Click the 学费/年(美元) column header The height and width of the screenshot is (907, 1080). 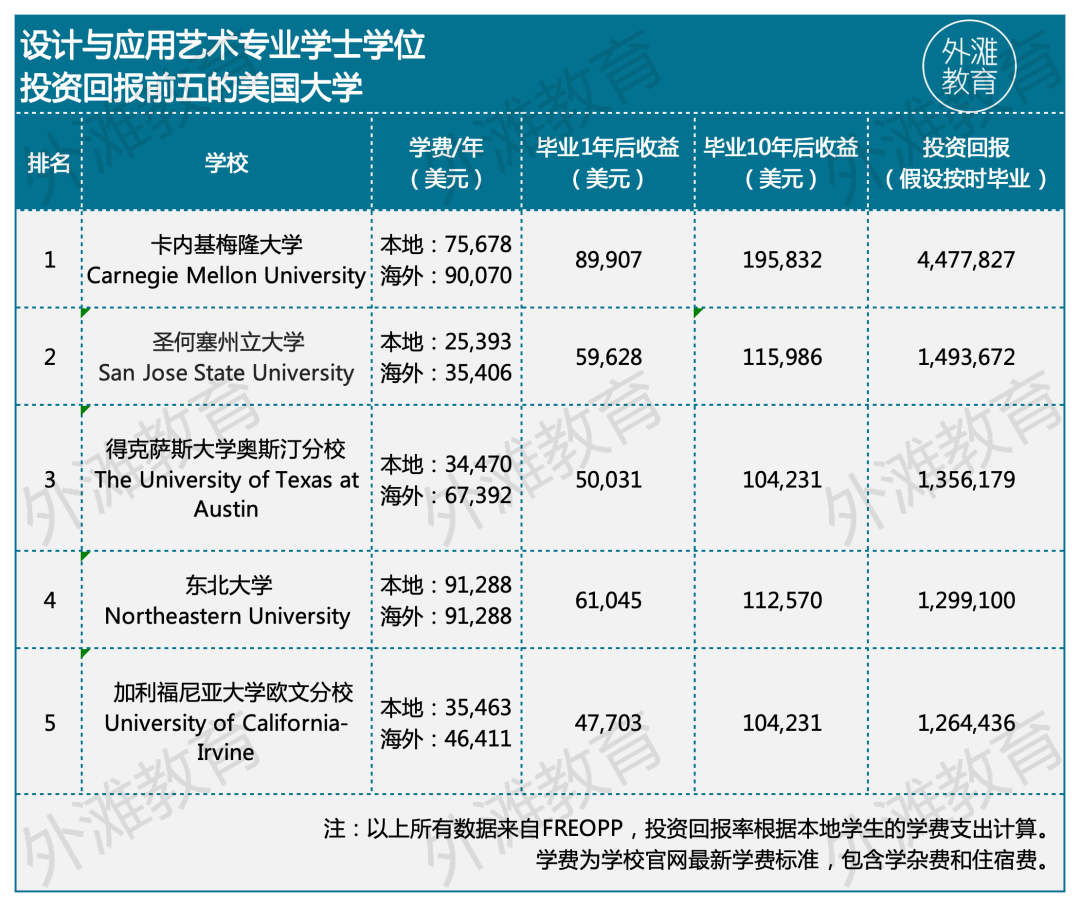click(x=446, y=163)
